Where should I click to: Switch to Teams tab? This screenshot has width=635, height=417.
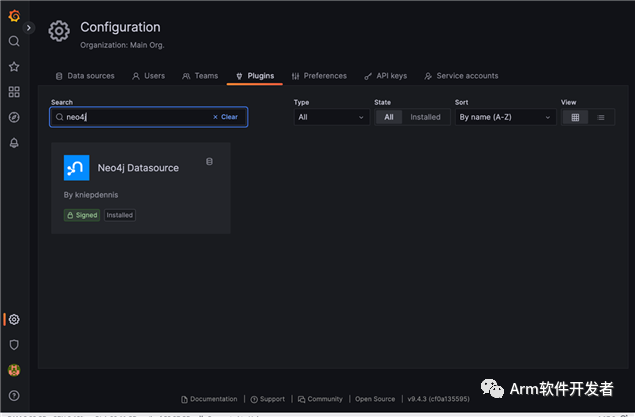tap(200, 76)
